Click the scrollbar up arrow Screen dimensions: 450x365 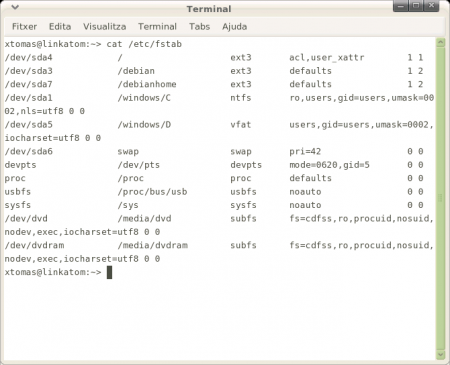pyautogui.click(x=440, y=43)
